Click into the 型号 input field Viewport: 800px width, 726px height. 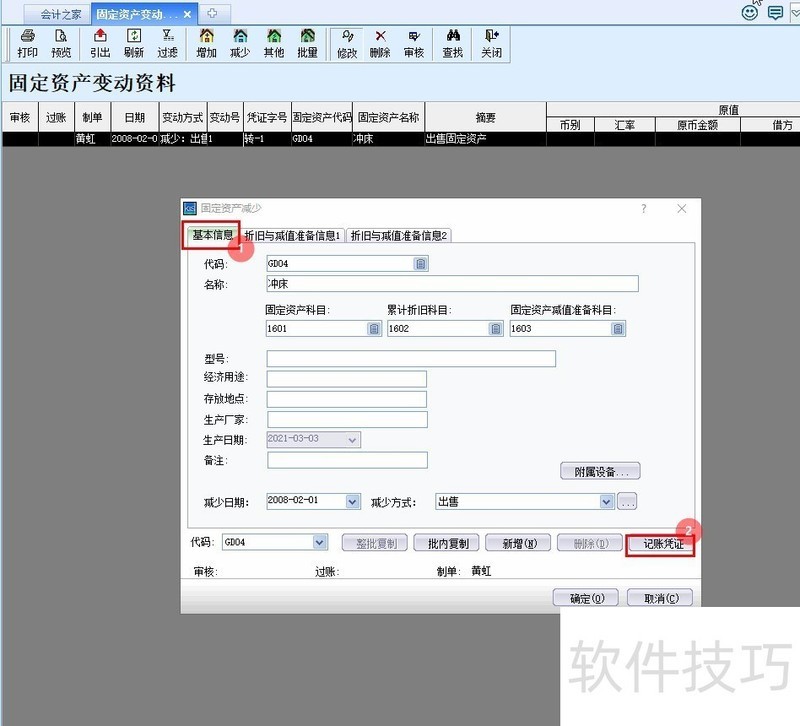pos(411,359)
